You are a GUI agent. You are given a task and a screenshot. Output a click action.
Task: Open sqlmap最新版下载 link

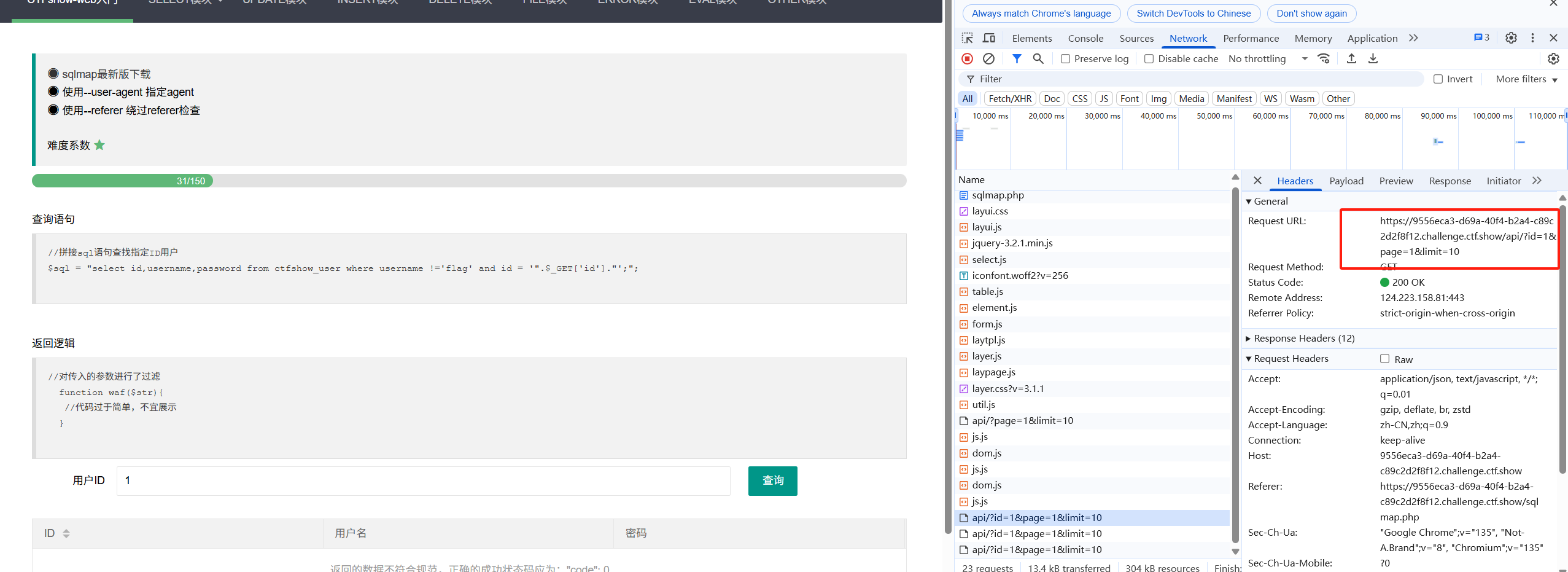tap(106, 74)
